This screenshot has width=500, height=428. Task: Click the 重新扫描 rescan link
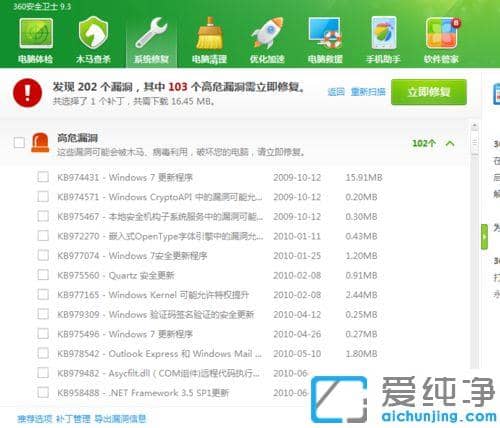click(x=368, y=92)
